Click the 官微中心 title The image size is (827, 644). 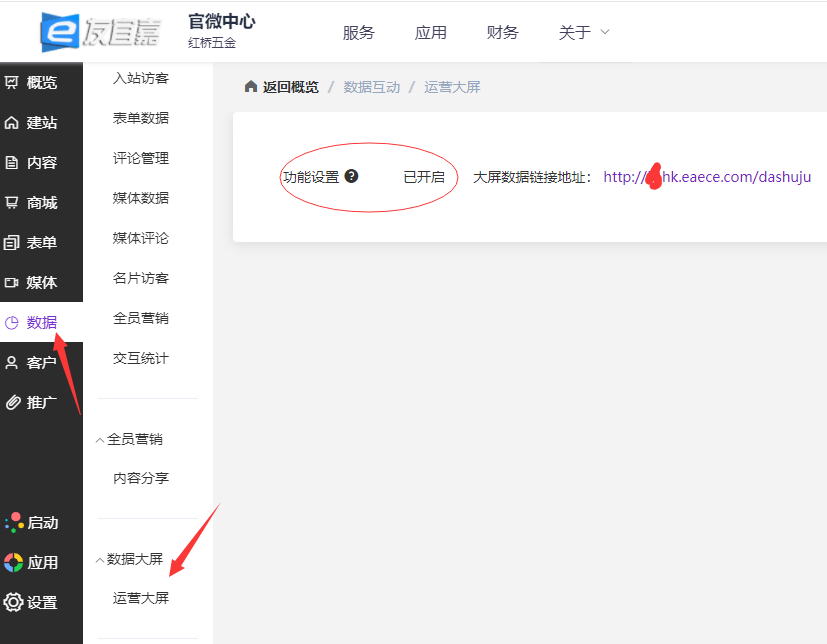coord(222,22)
